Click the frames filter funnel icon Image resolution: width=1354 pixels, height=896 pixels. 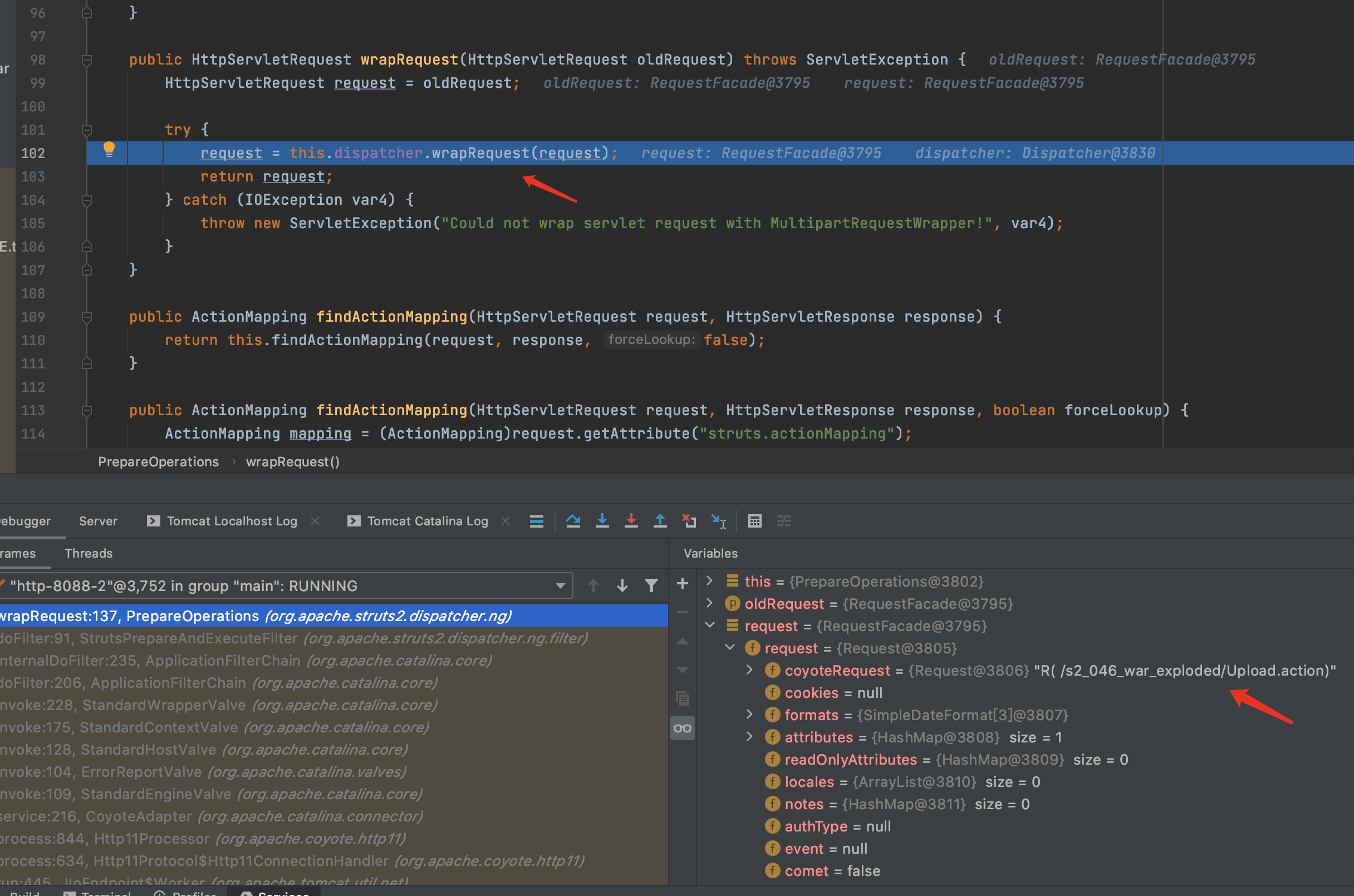point(651,585)
